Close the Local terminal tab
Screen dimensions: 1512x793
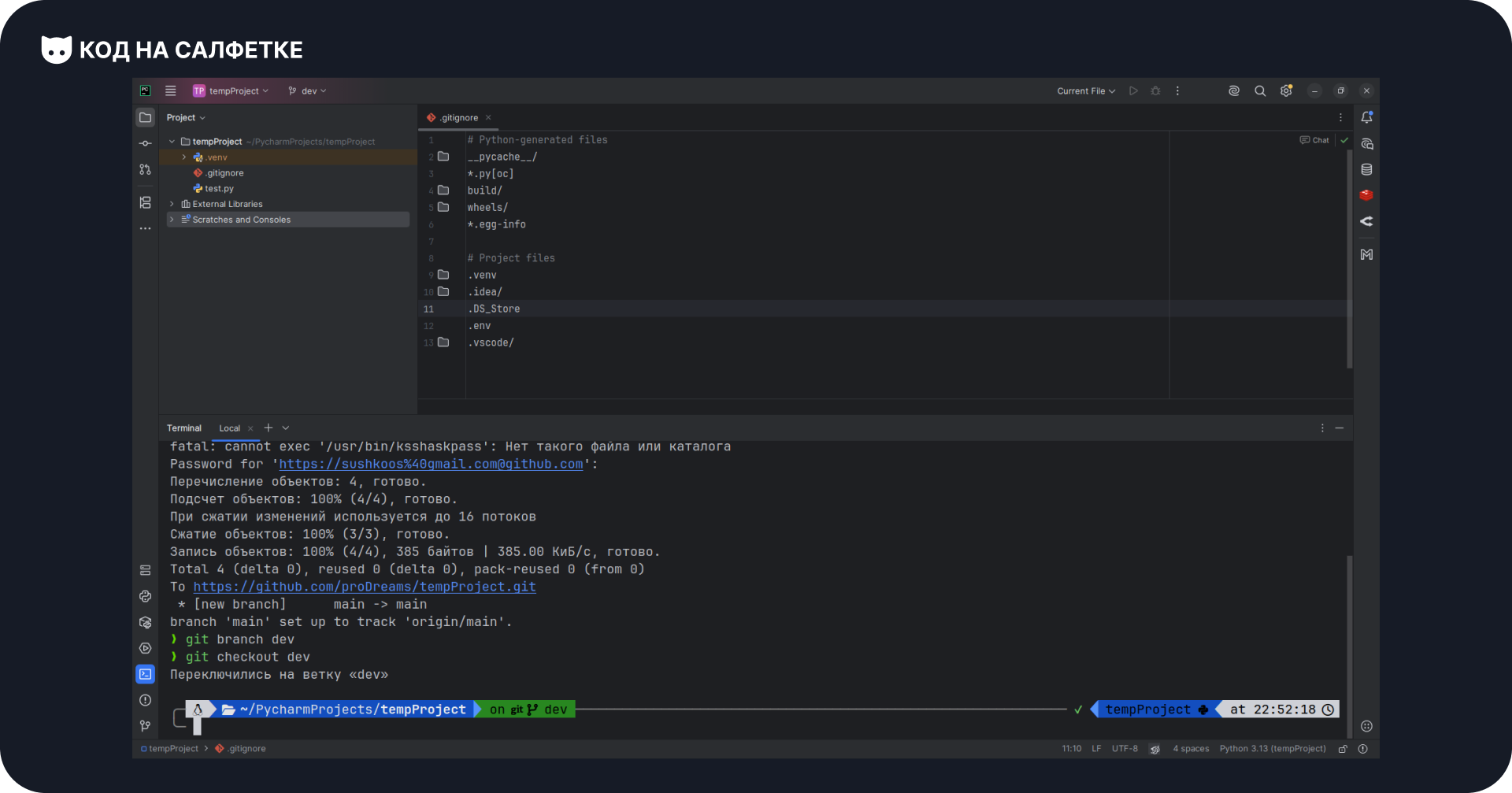[x=250, y=428]
